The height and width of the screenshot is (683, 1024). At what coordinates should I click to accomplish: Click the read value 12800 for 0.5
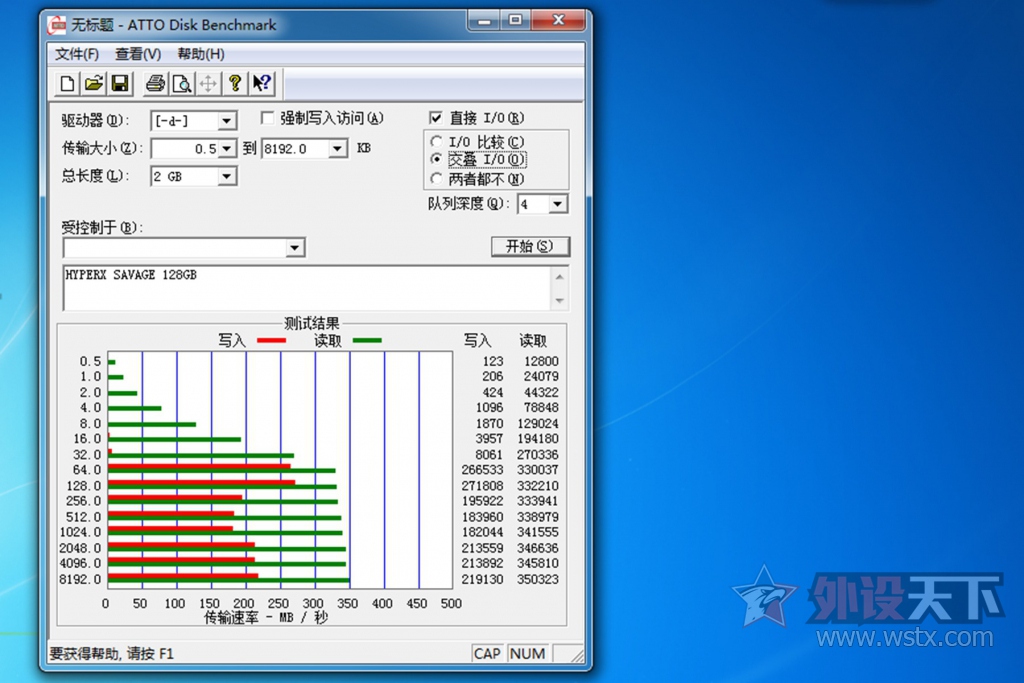pos(541,361)
